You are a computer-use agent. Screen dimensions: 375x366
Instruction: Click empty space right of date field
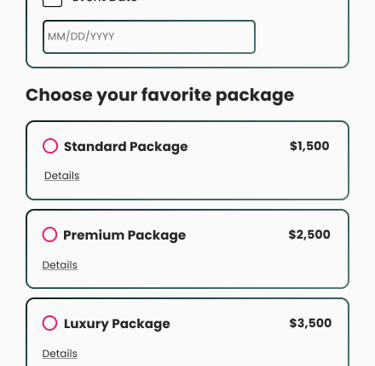[302, 37]
